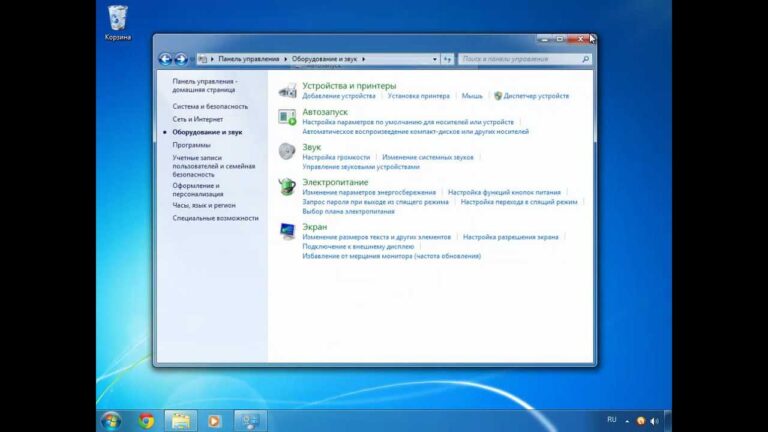Screen dimensions: 768x432
Task: Click the AutoPlay (Автозапуск) category icon
Action: click(x=287, y=117)
